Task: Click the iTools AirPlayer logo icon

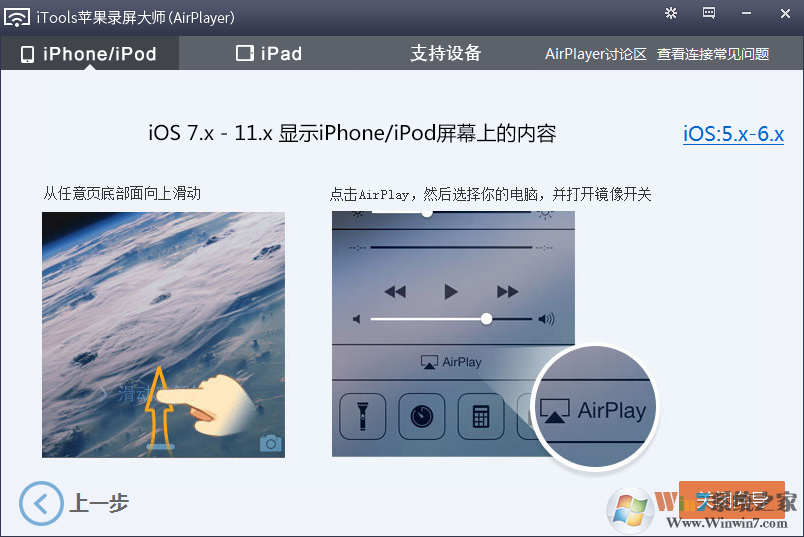Action: (x=16, y=17)
